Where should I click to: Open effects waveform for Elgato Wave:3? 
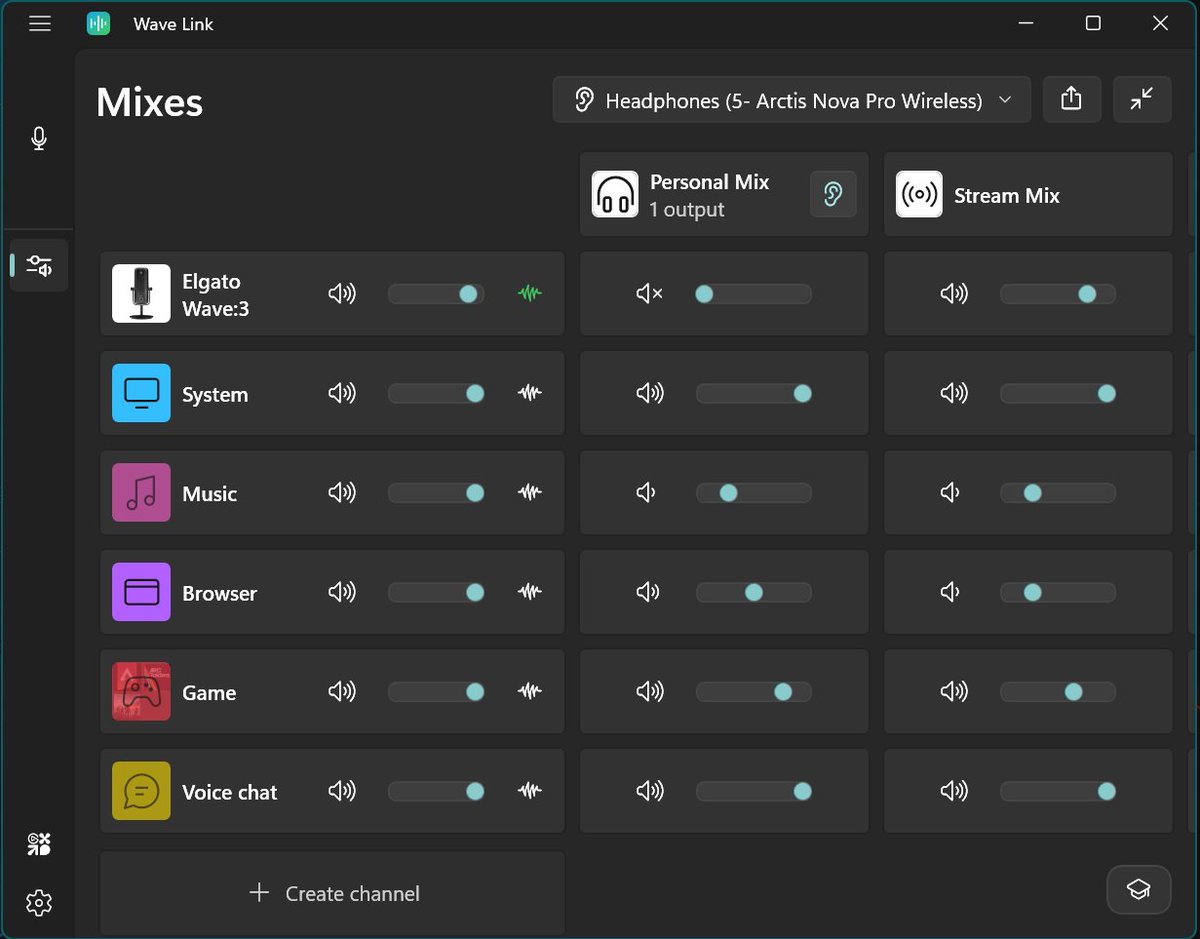click(x=530, y=293)
